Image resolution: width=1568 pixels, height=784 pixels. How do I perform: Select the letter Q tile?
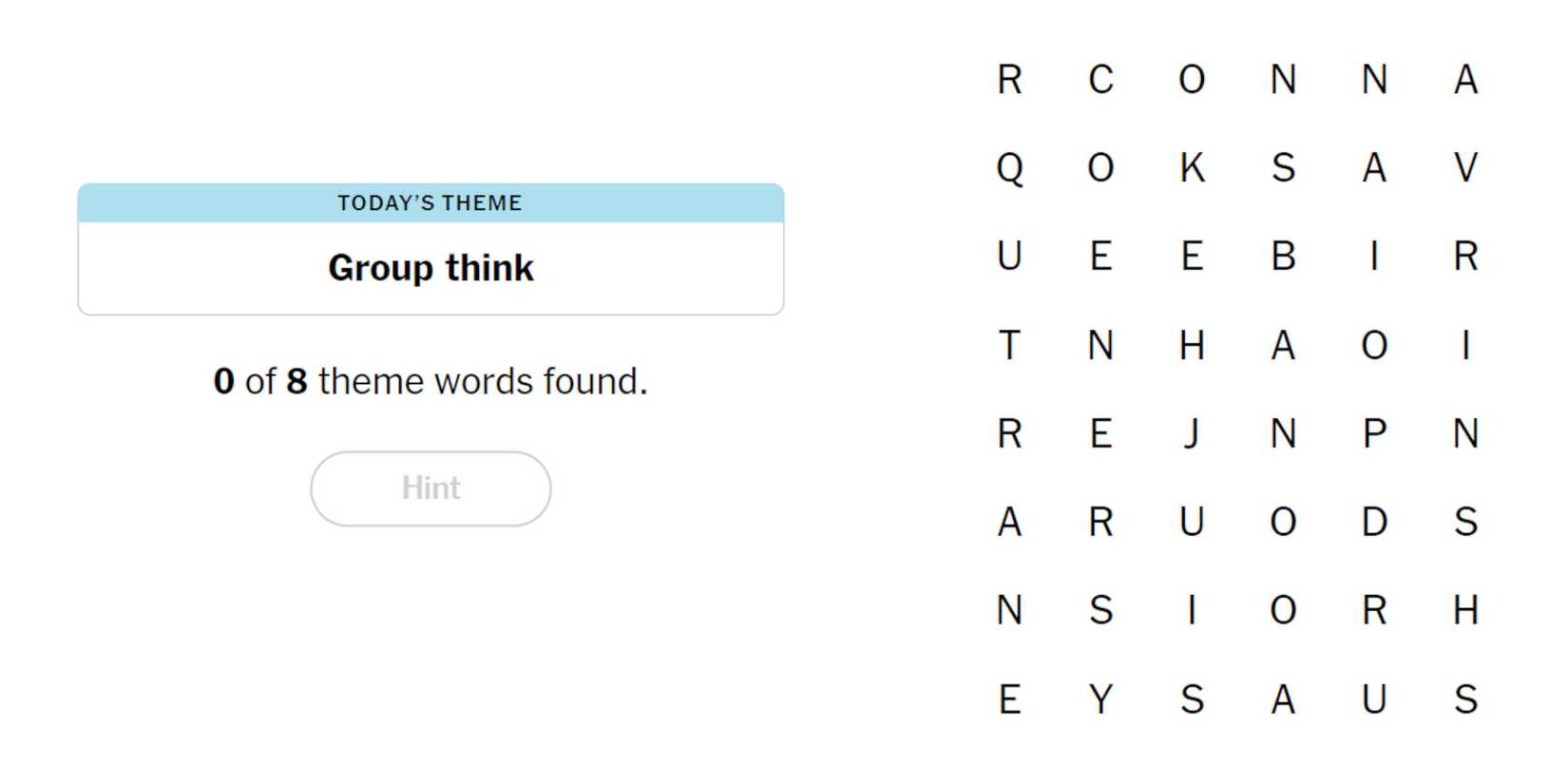tap(1009, 168)
